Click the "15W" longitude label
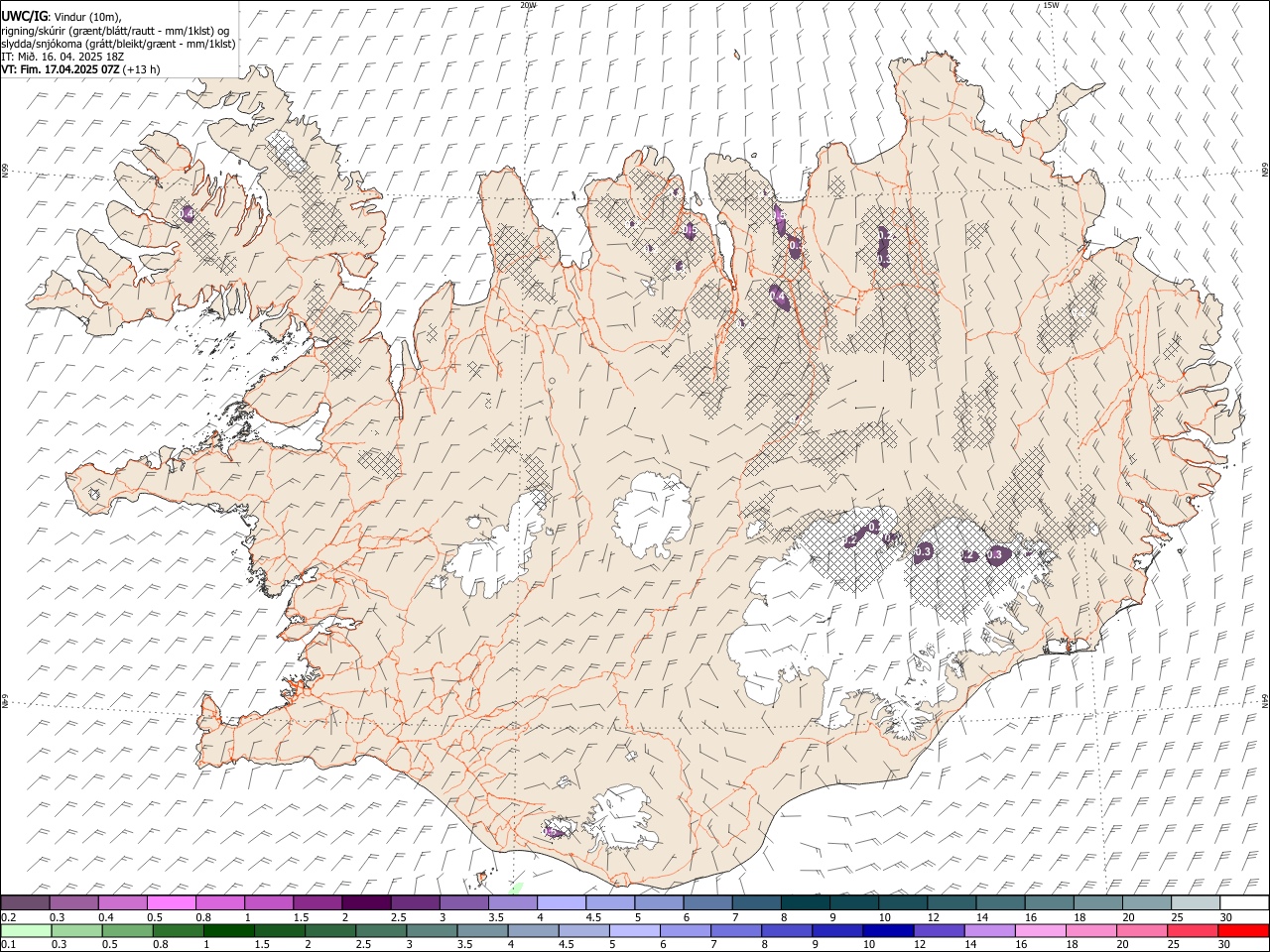Screen dimensions: 1270x952 [x=1051, y=5]
